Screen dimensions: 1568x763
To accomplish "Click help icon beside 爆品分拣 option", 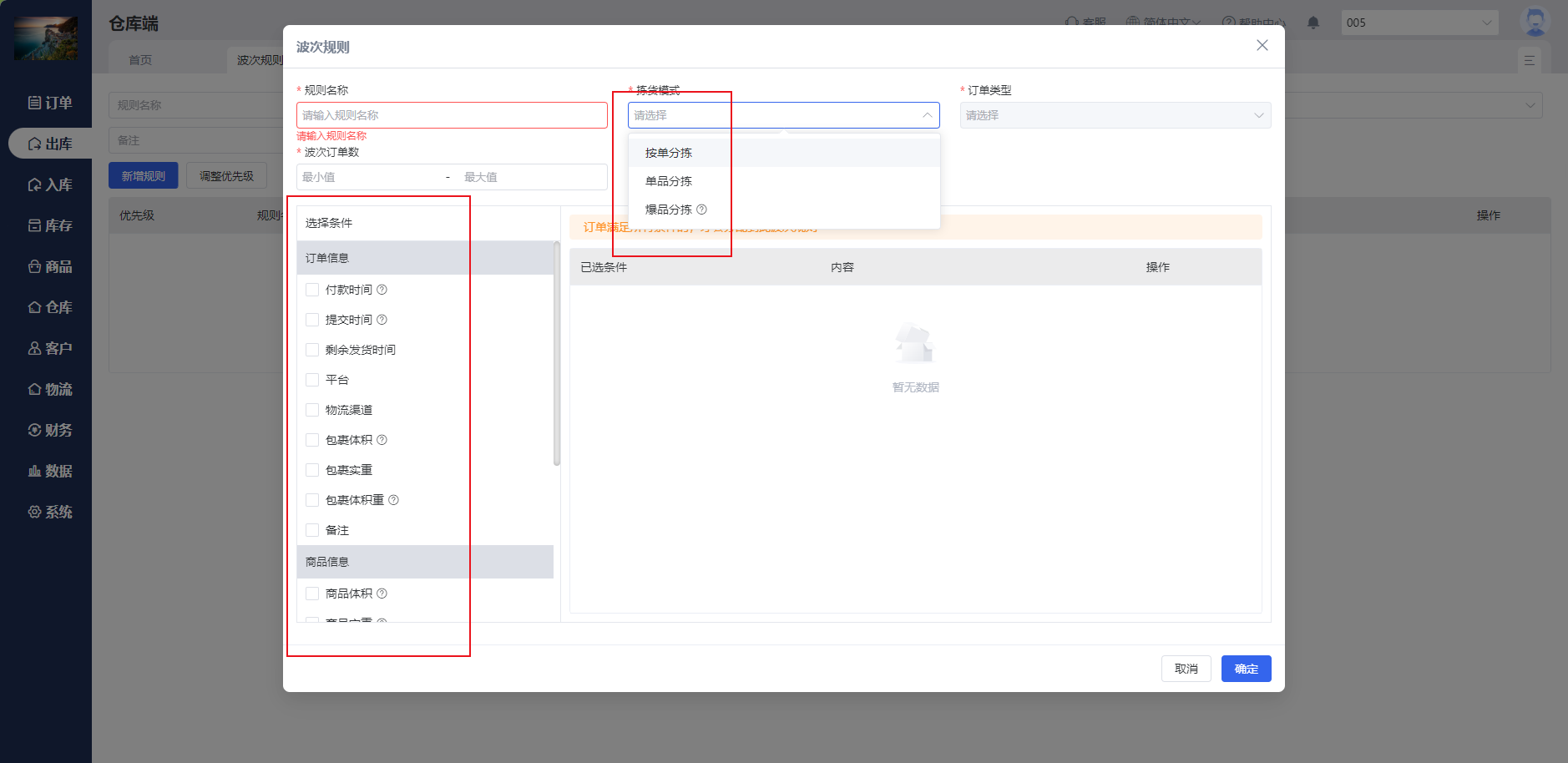I will point(701,210).
